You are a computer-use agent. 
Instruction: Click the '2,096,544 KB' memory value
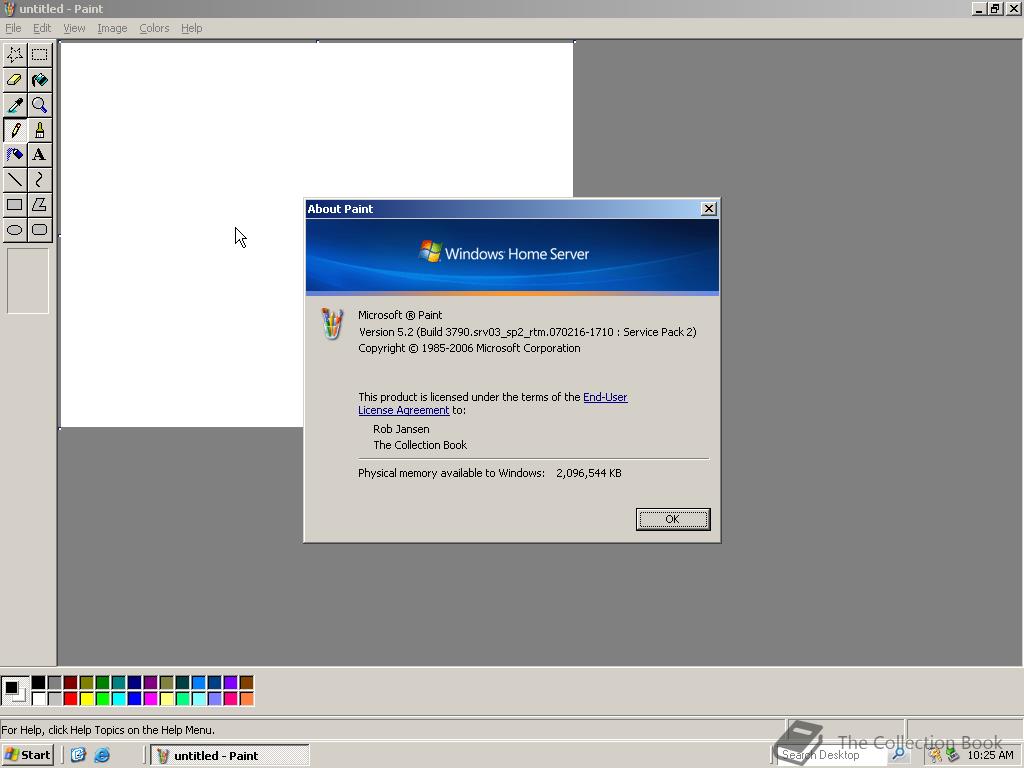point(588,473)
